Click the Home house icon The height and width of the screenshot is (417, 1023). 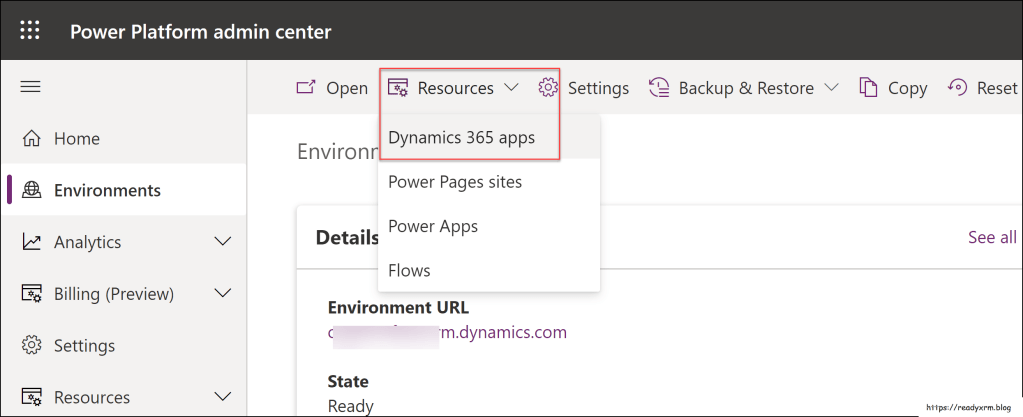coord(32,138)
